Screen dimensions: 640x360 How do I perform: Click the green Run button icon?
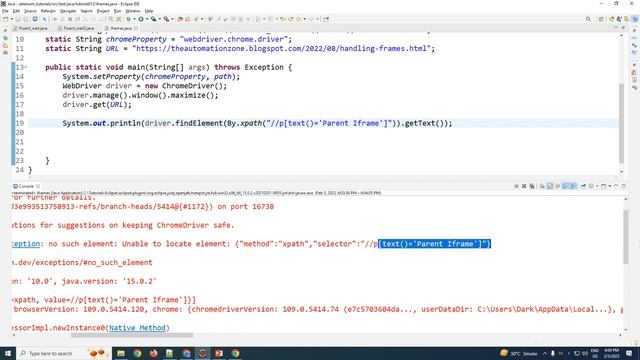[141, 19]
